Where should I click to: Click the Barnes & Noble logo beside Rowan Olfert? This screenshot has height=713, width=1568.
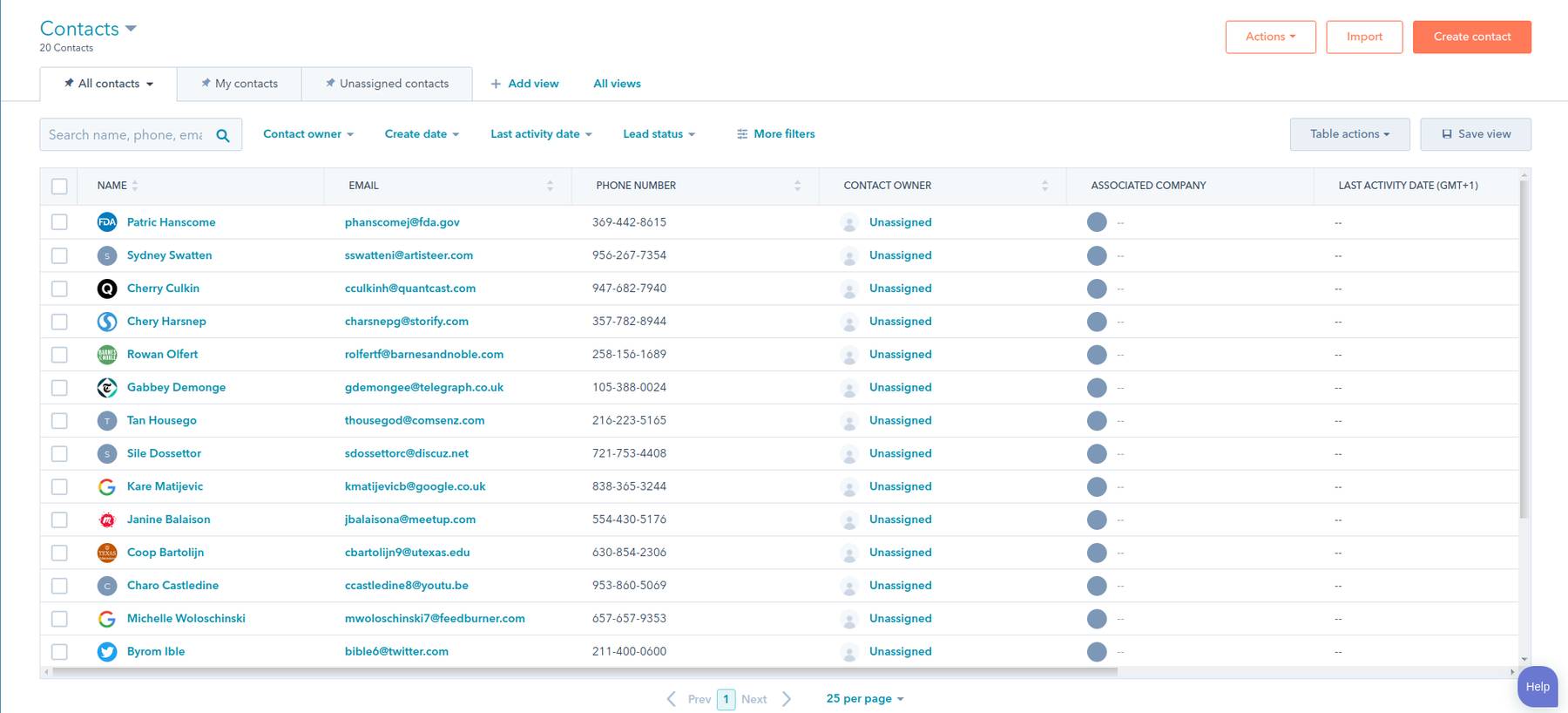(107, 355)
